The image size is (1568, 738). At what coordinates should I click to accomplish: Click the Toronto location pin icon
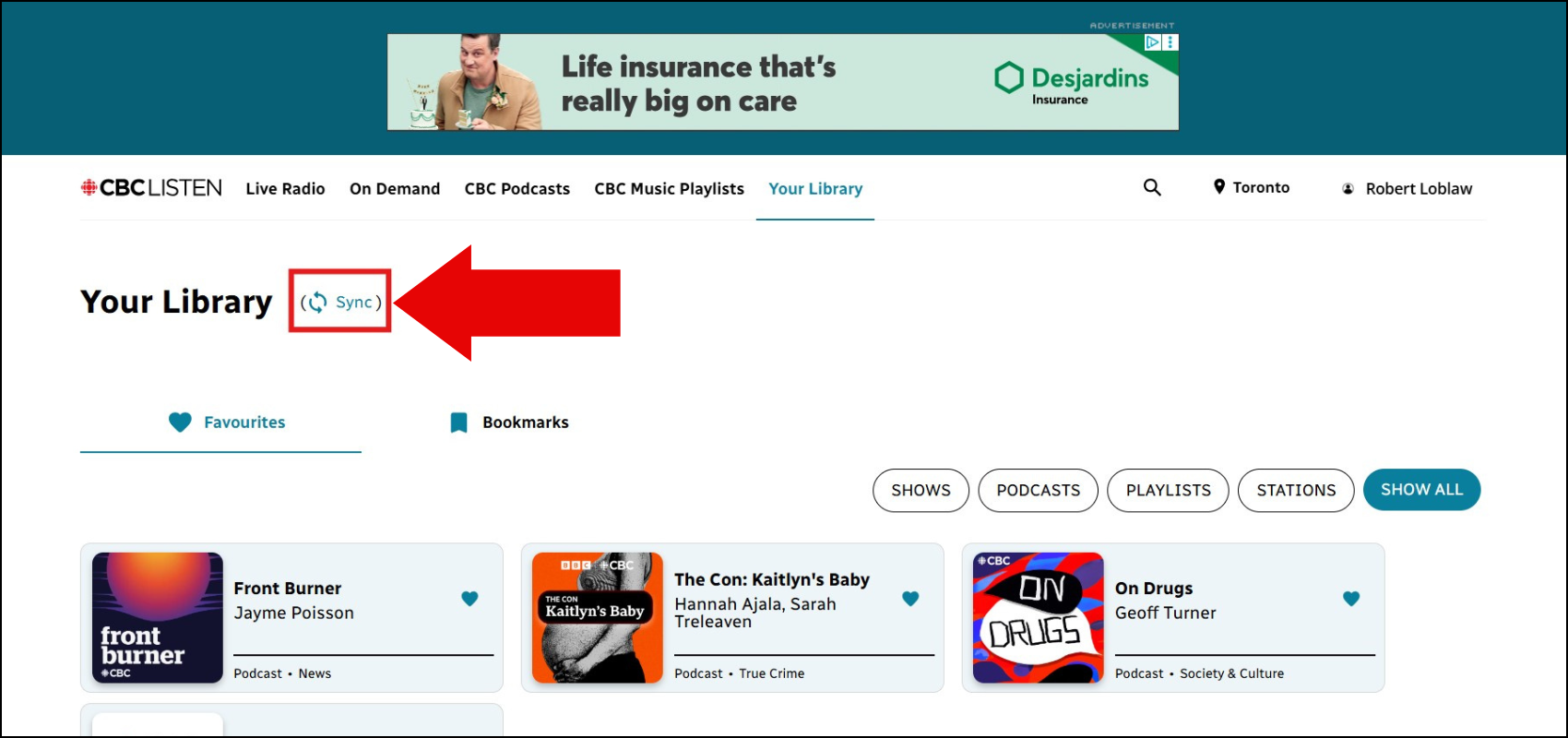1219,187
